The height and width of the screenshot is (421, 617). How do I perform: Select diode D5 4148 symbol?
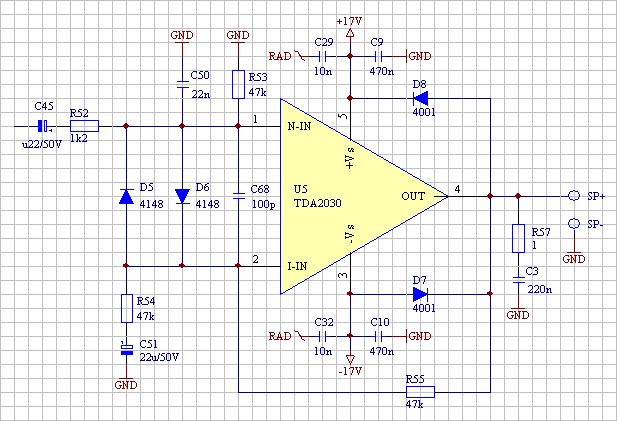[x=126, y=196]
